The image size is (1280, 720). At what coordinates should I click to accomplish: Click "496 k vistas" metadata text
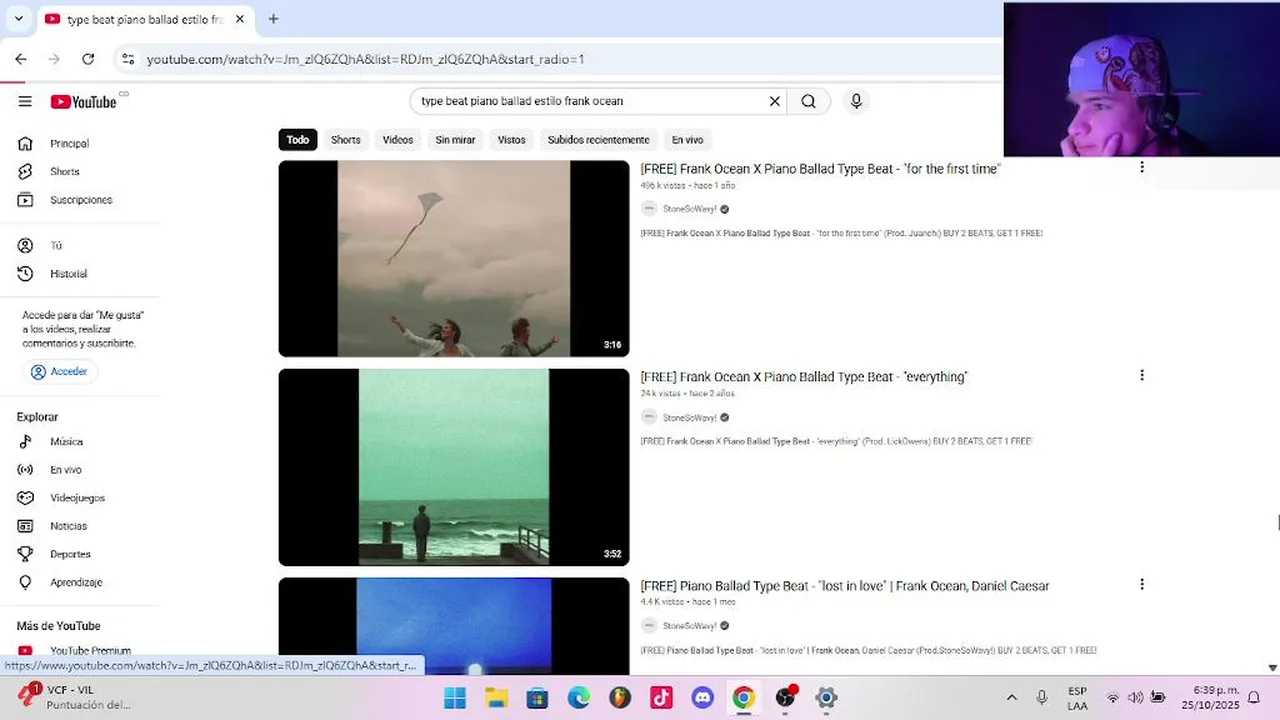(663, 185)
